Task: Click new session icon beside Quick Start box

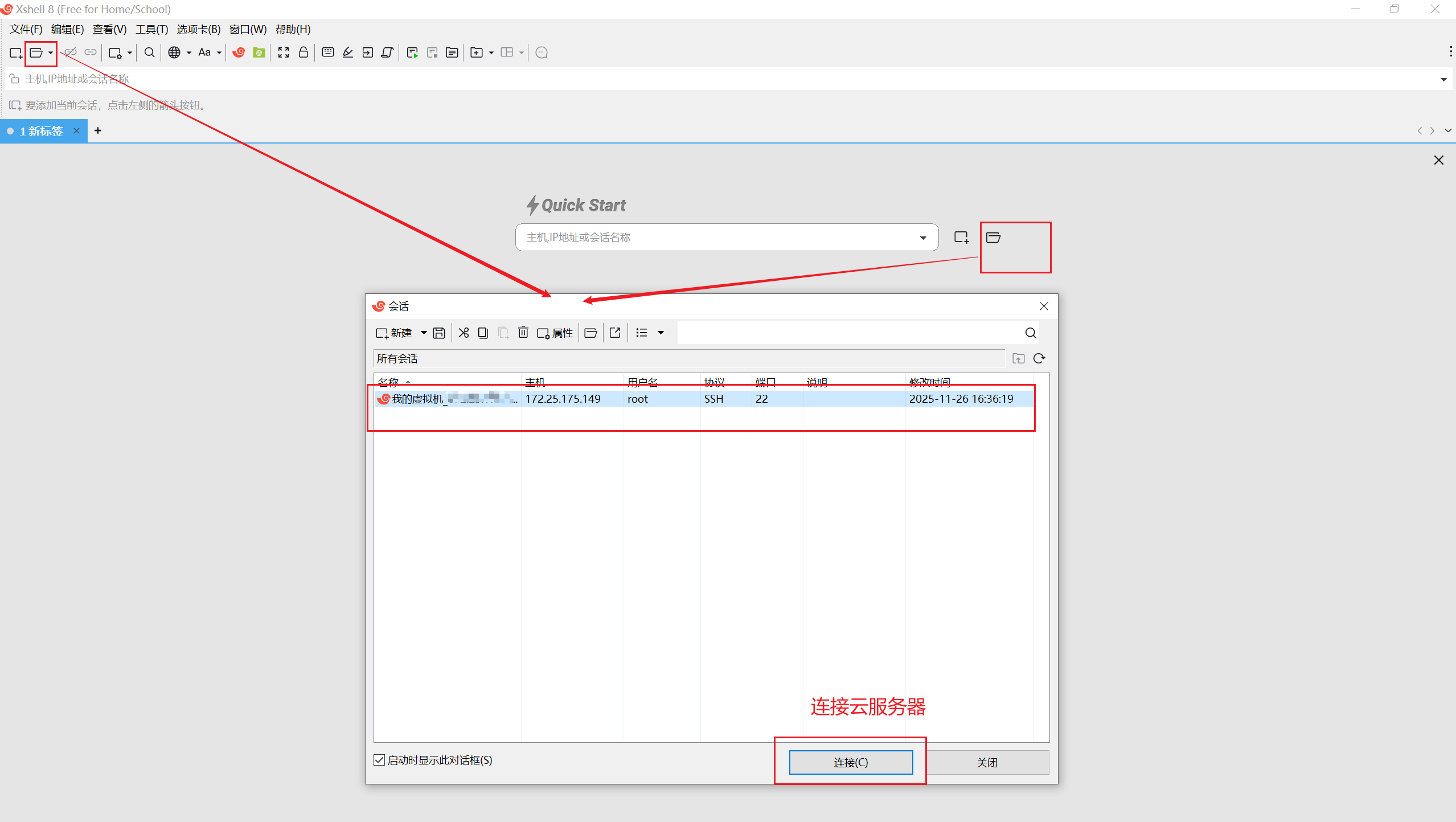Action: pyautogui.click(x=962, y=238)
